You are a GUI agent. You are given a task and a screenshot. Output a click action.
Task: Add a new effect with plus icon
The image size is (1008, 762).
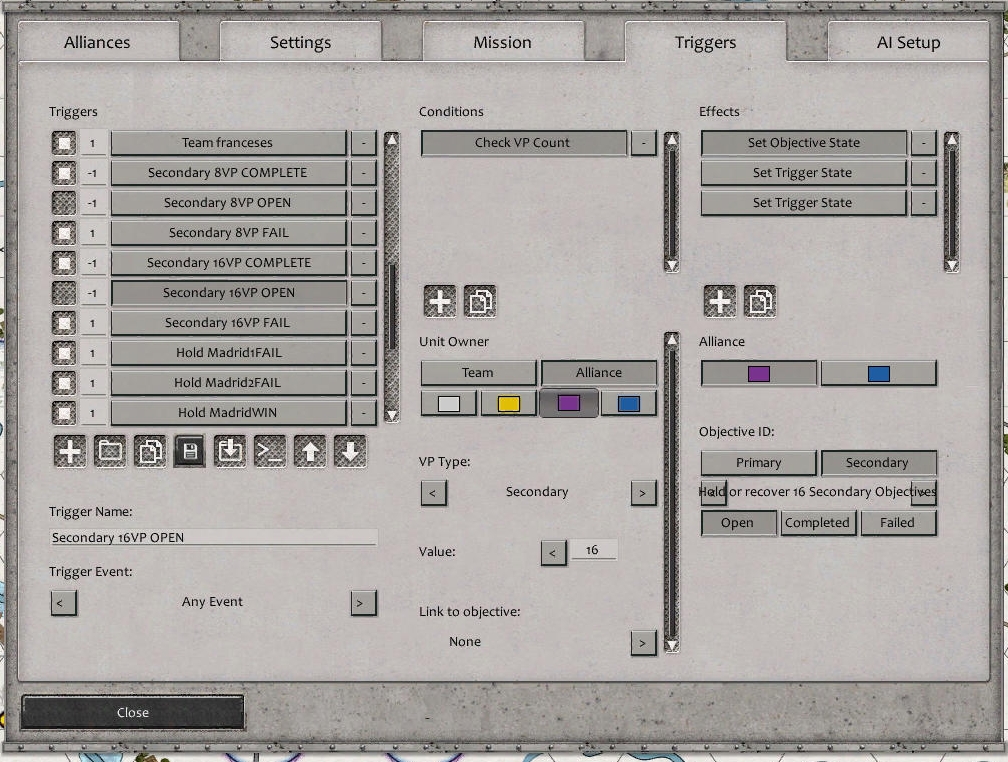click(x=720, y=302)
